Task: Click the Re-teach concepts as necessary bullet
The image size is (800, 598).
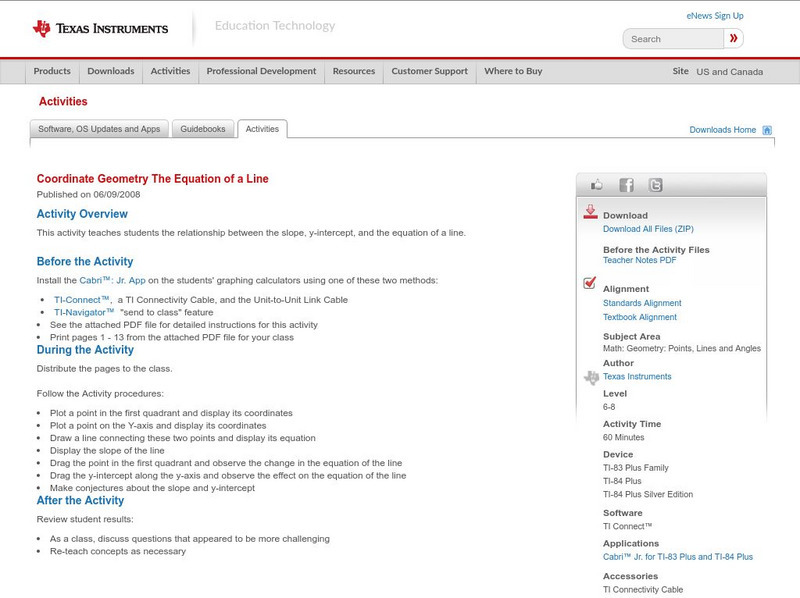Action: [x=118, y=551]
